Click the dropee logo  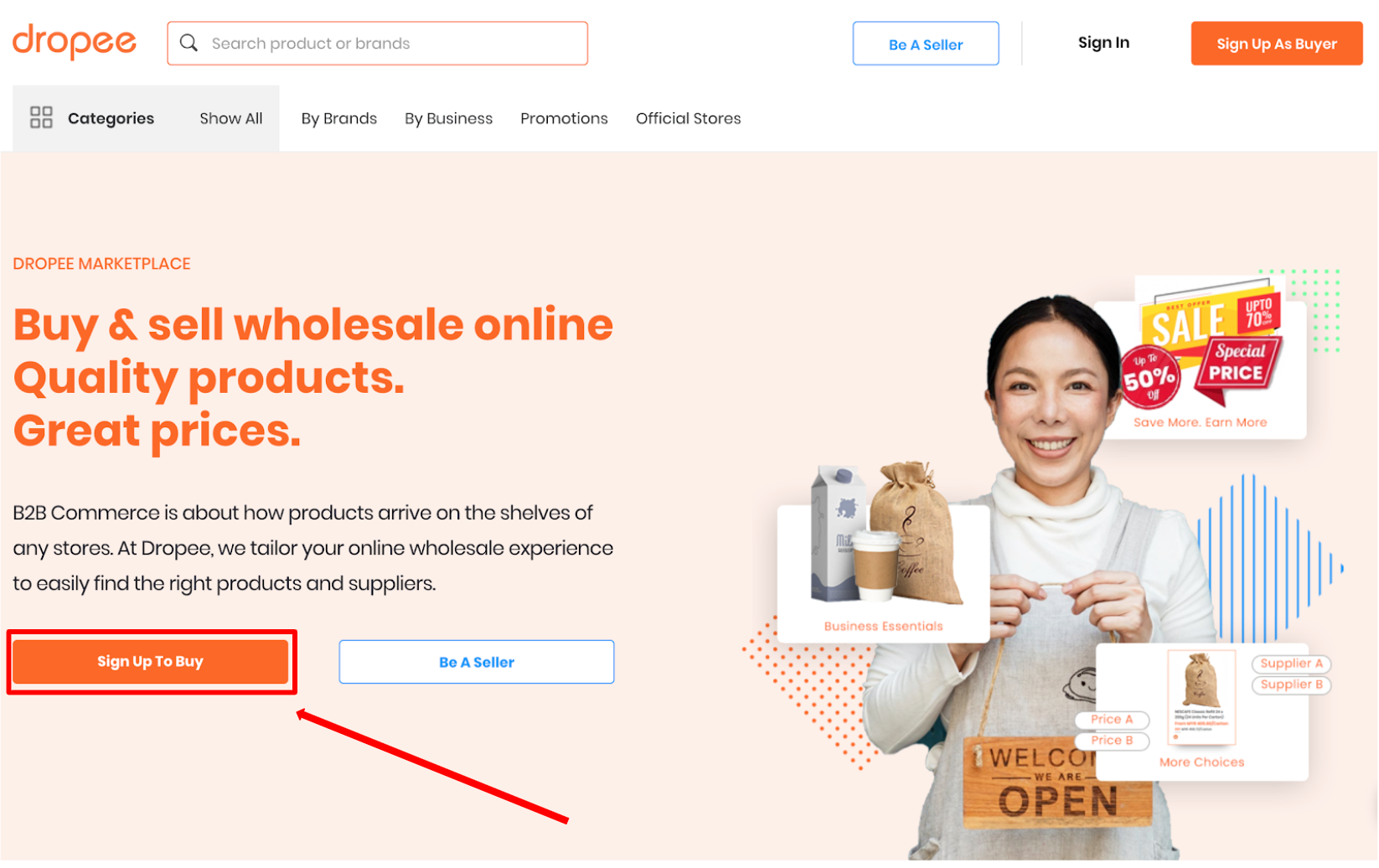coord(75,41)
